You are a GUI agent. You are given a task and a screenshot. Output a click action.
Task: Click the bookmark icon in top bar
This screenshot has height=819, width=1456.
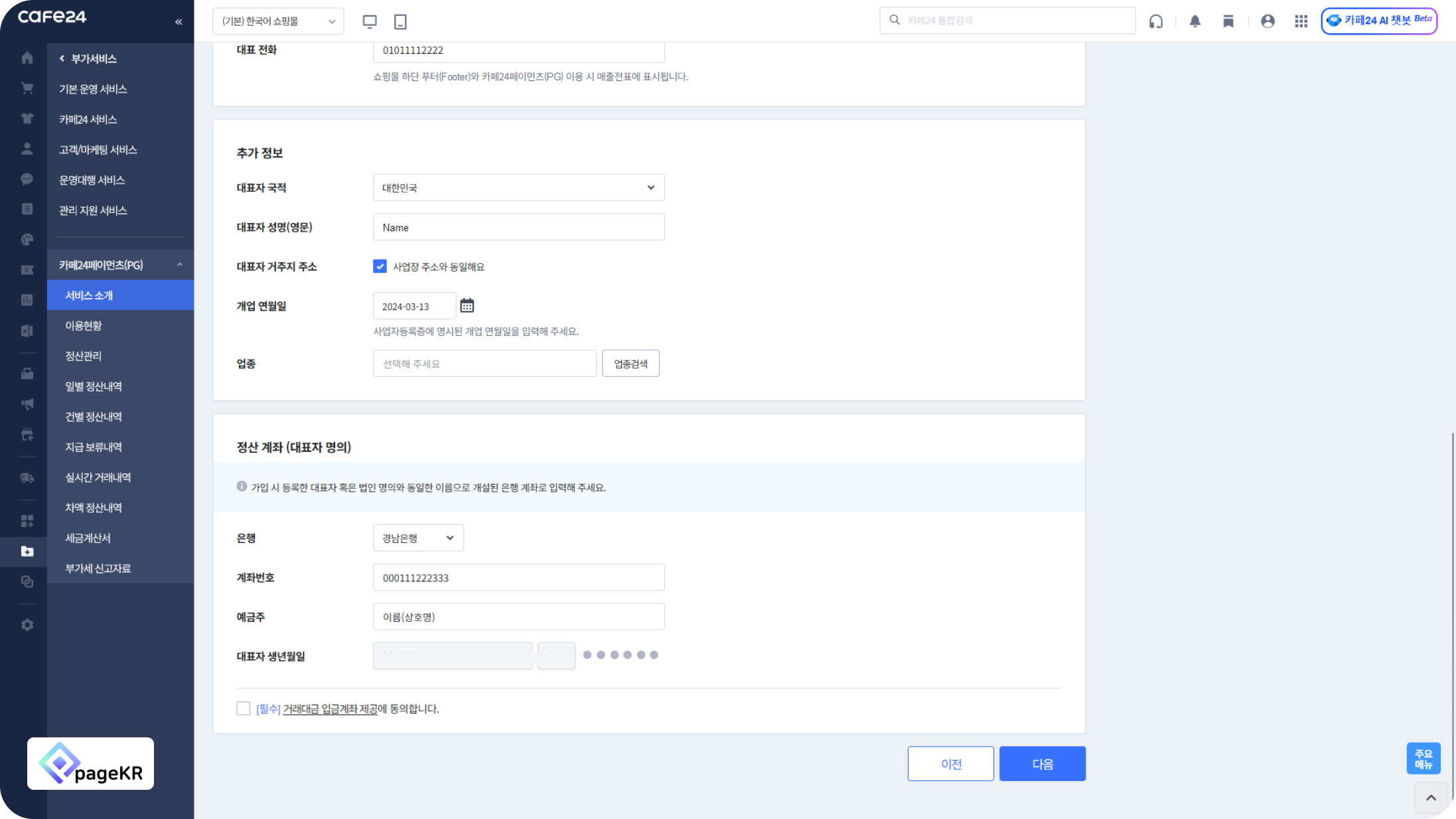pyautogui.click(x=1228, y=21)
